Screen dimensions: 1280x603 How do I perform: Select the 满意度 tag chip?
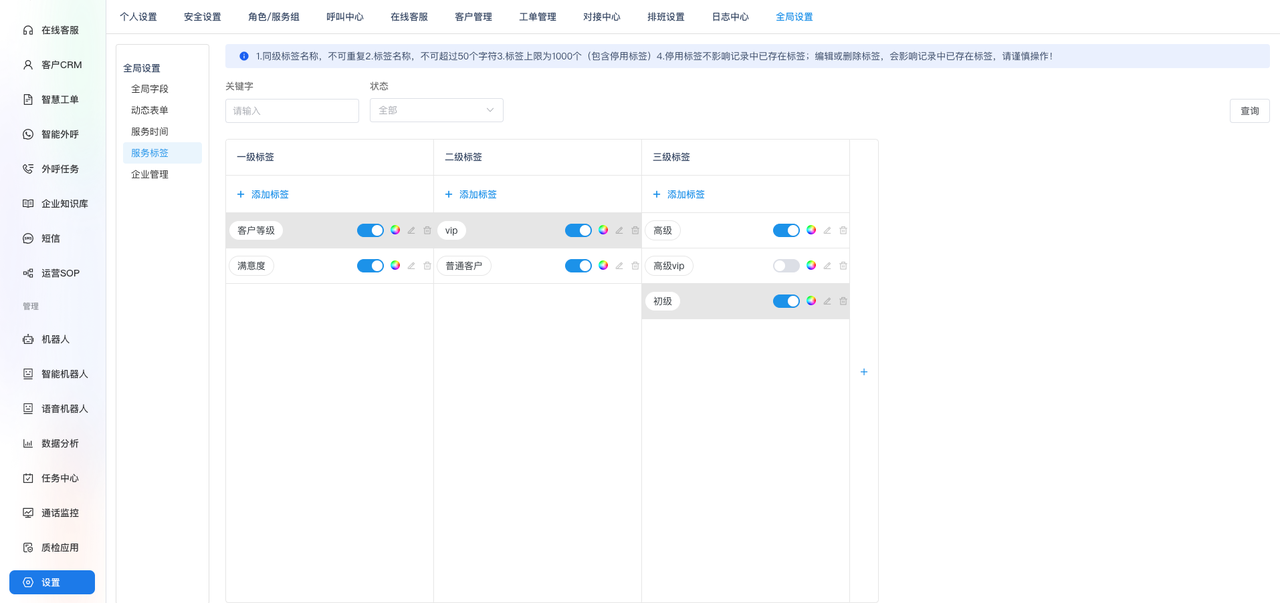251,266
